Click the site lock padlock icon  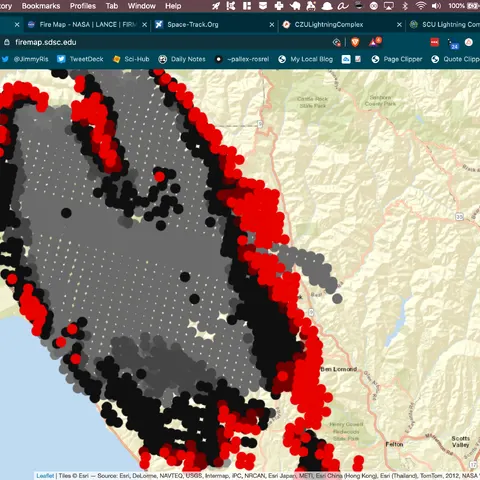pyautogui.click(x=7, y=42)
